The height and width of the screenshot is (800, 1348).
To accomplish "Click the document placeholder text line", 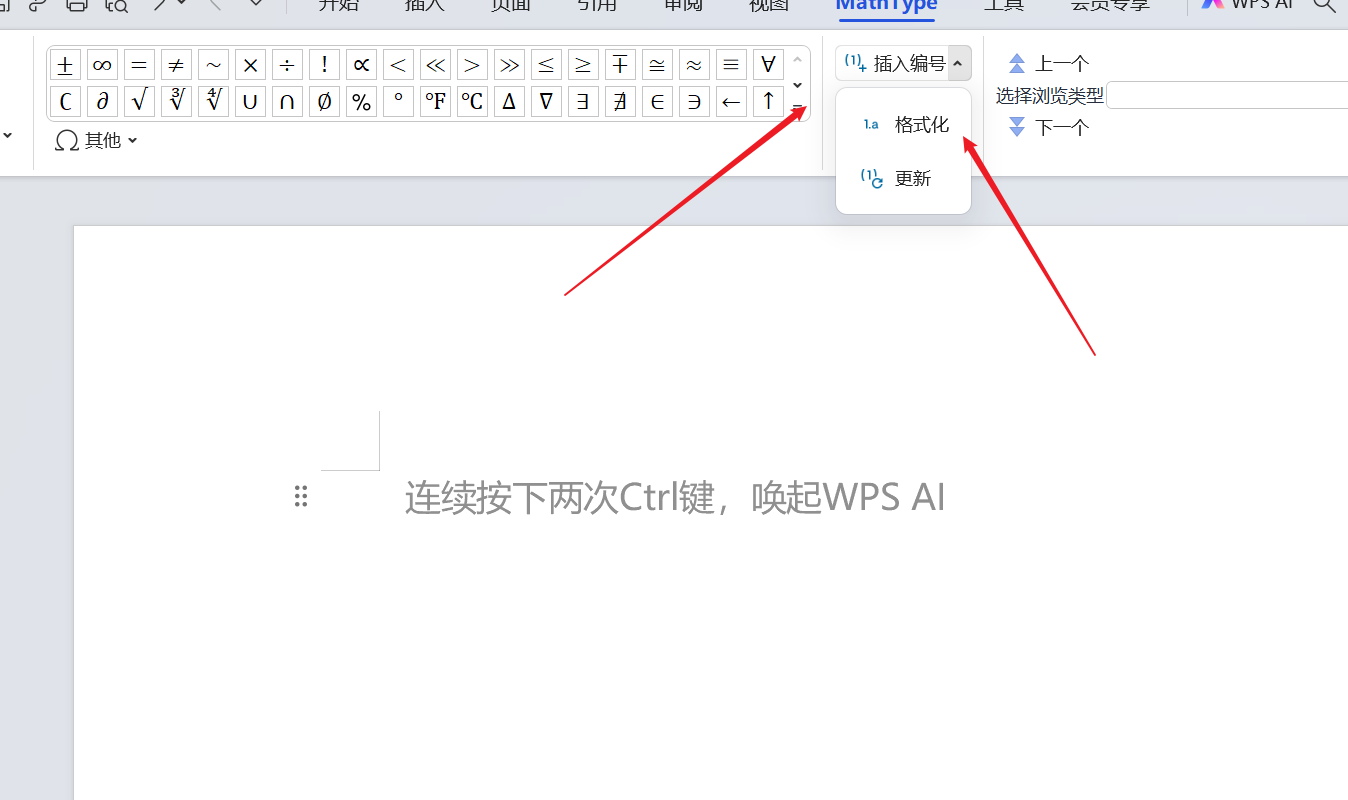I will click(x=675, y=497).
